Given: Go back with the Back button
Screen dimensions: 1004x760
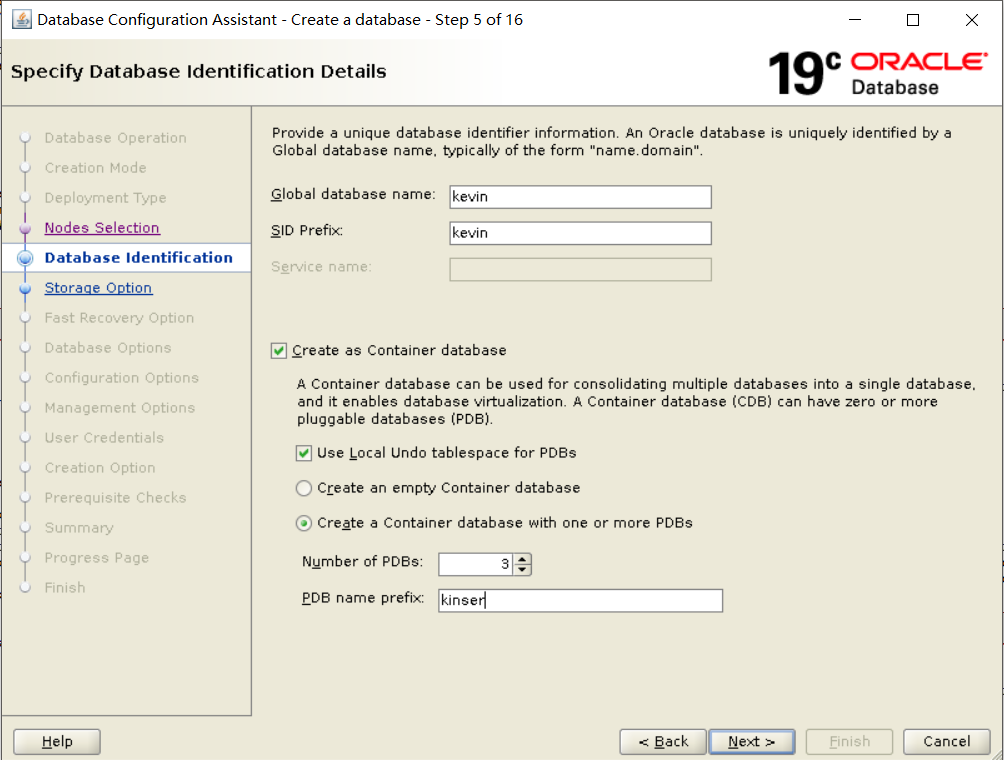Looking at the screenshot, I should (663, 741).
